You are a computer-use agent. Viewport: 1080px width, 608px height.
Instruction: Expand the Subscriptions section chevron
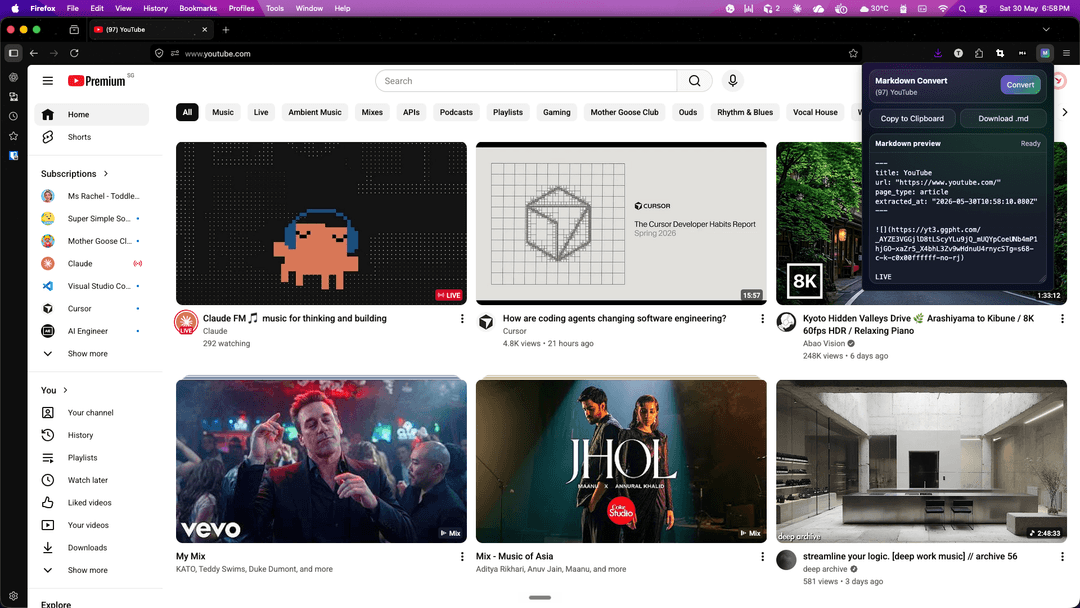pyautogui.click(x=106, y=174)
